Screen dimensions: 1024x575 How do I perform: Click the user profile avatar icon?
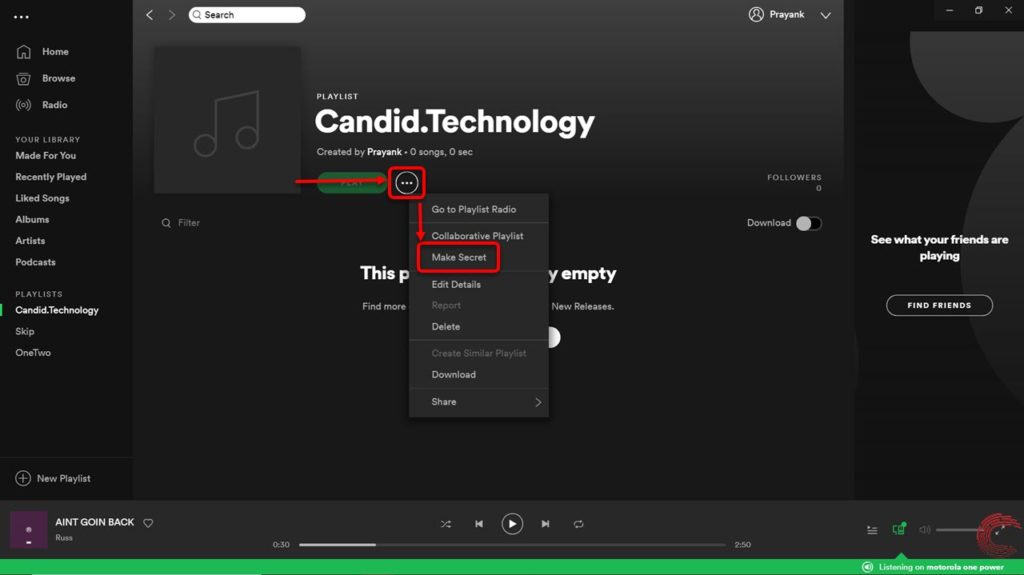tap(756, 14)
